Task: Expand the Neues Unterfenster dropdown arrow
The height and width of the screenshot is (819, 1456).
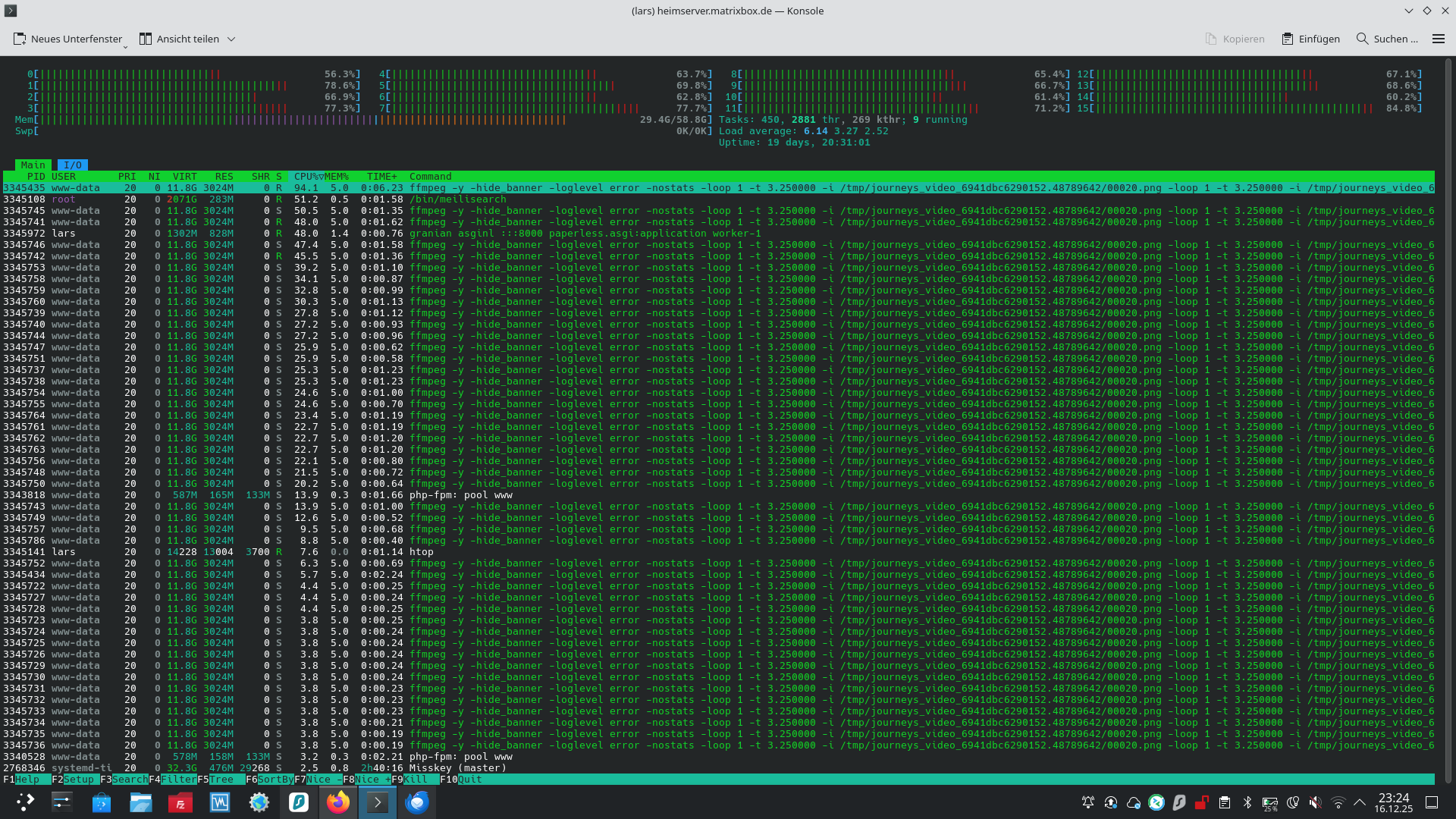Action: [x=125, y=47]
